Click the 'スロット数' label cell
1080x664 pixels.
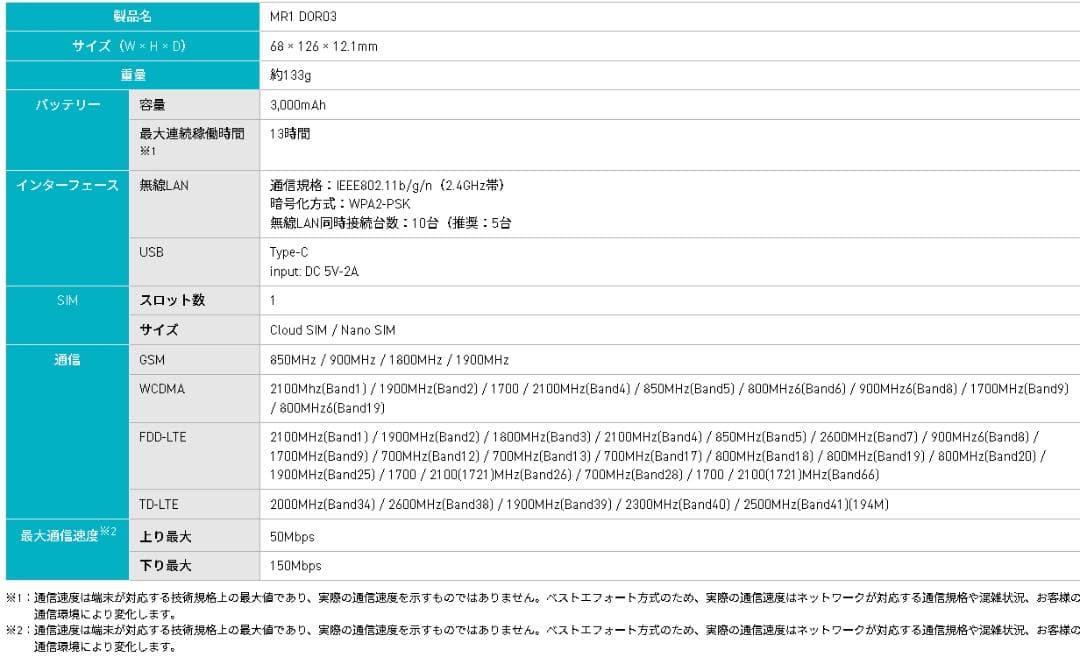pos(194,300)
